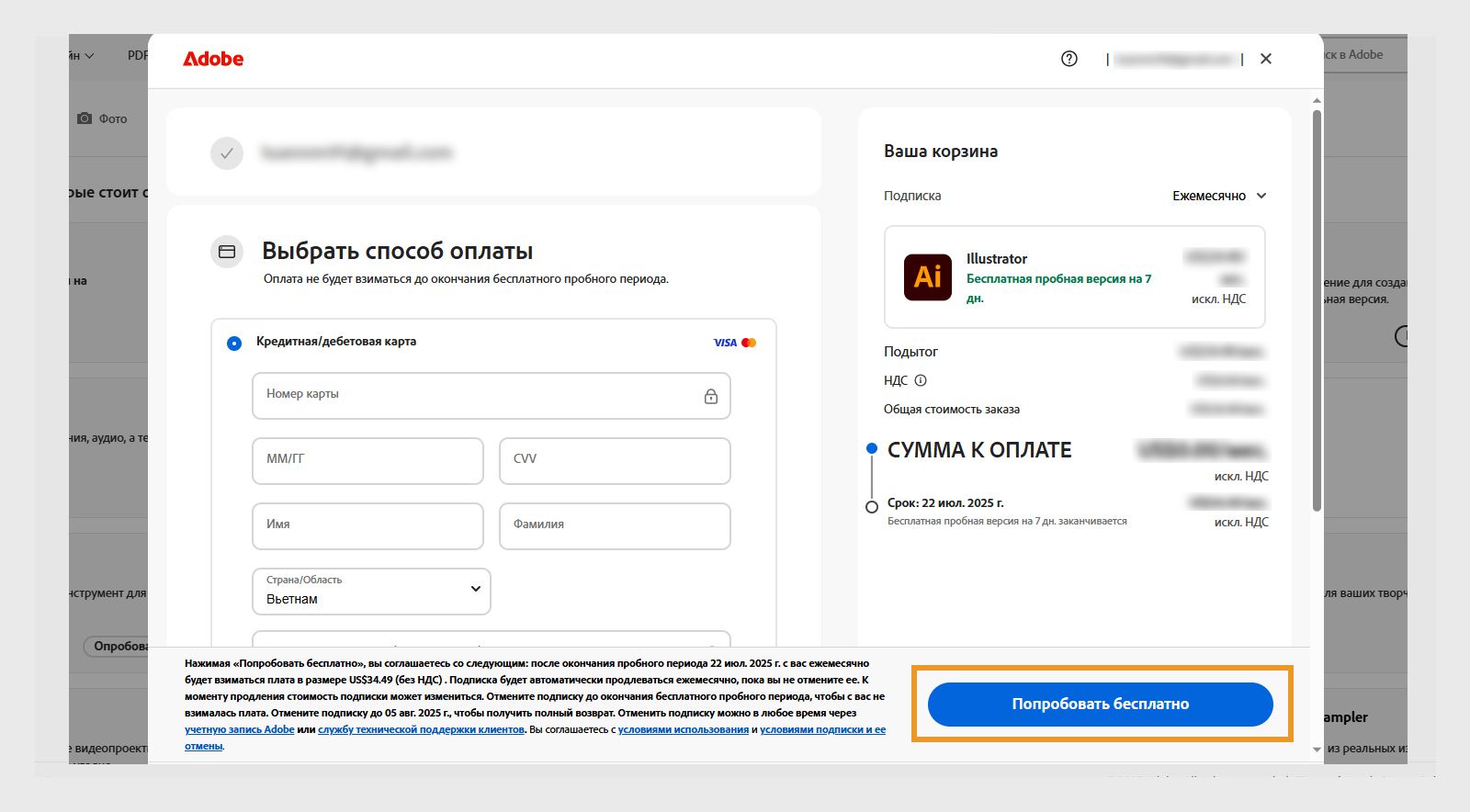This screenshot has height=812, width=1470.
Task: Click the card number lock icon
Action: 711,396
